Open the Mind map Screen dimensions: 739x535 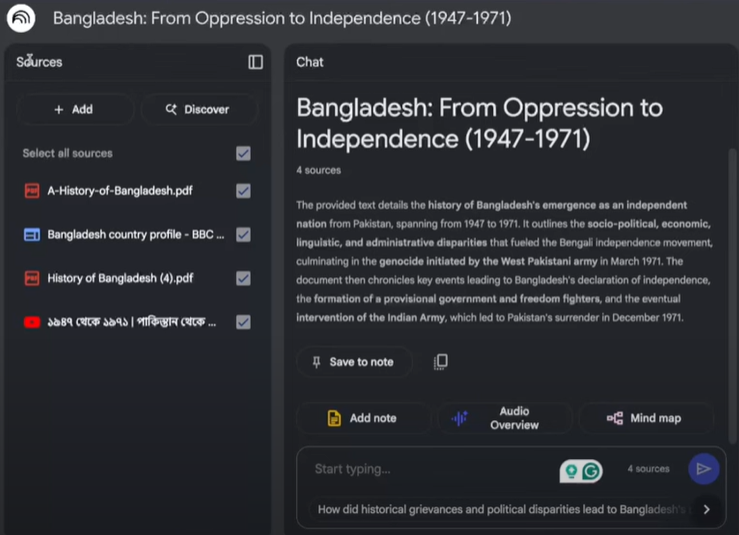click(646, 418)
